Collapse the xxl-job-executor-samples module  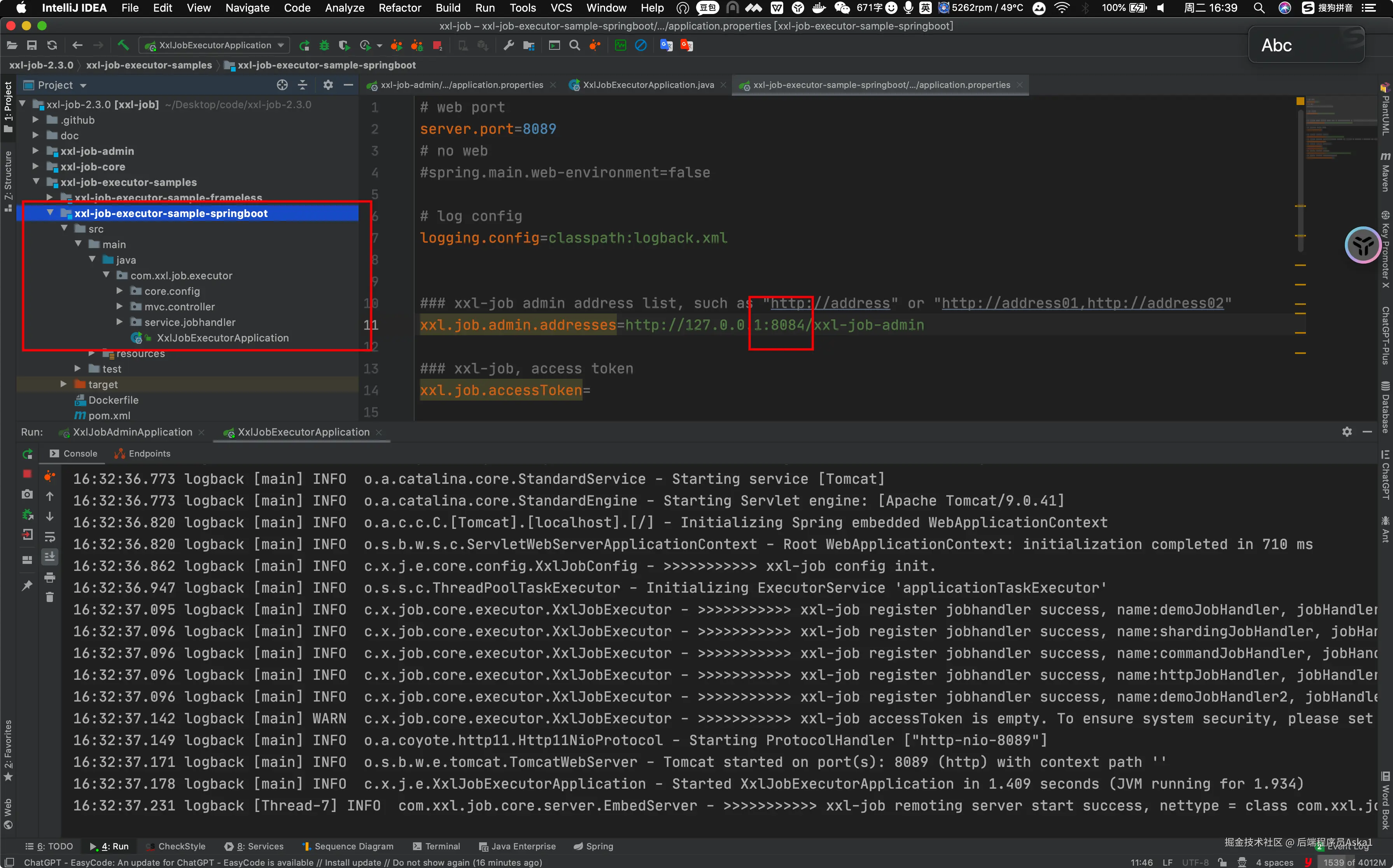point(36,181)
